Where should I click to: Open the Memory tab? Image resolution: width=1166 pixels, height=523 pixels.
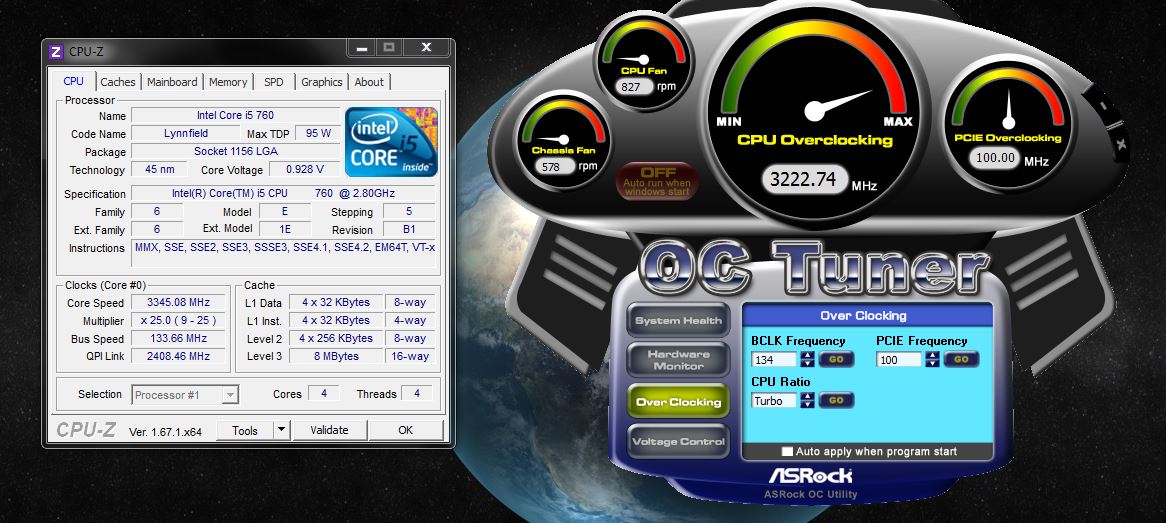tap(228, 82)
